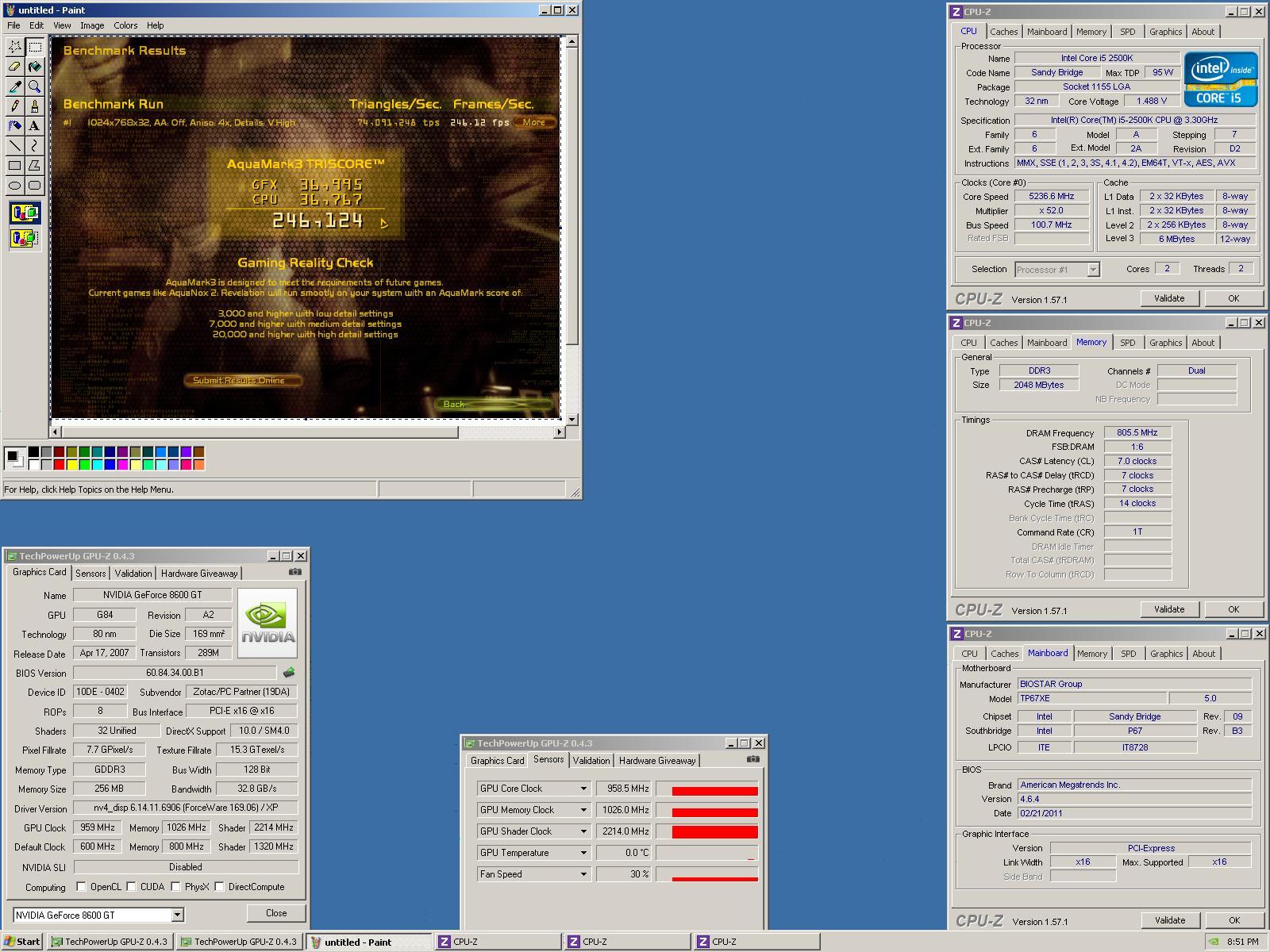Pick the bright red color swatch
1270x952 pixels.
point(60,464)
